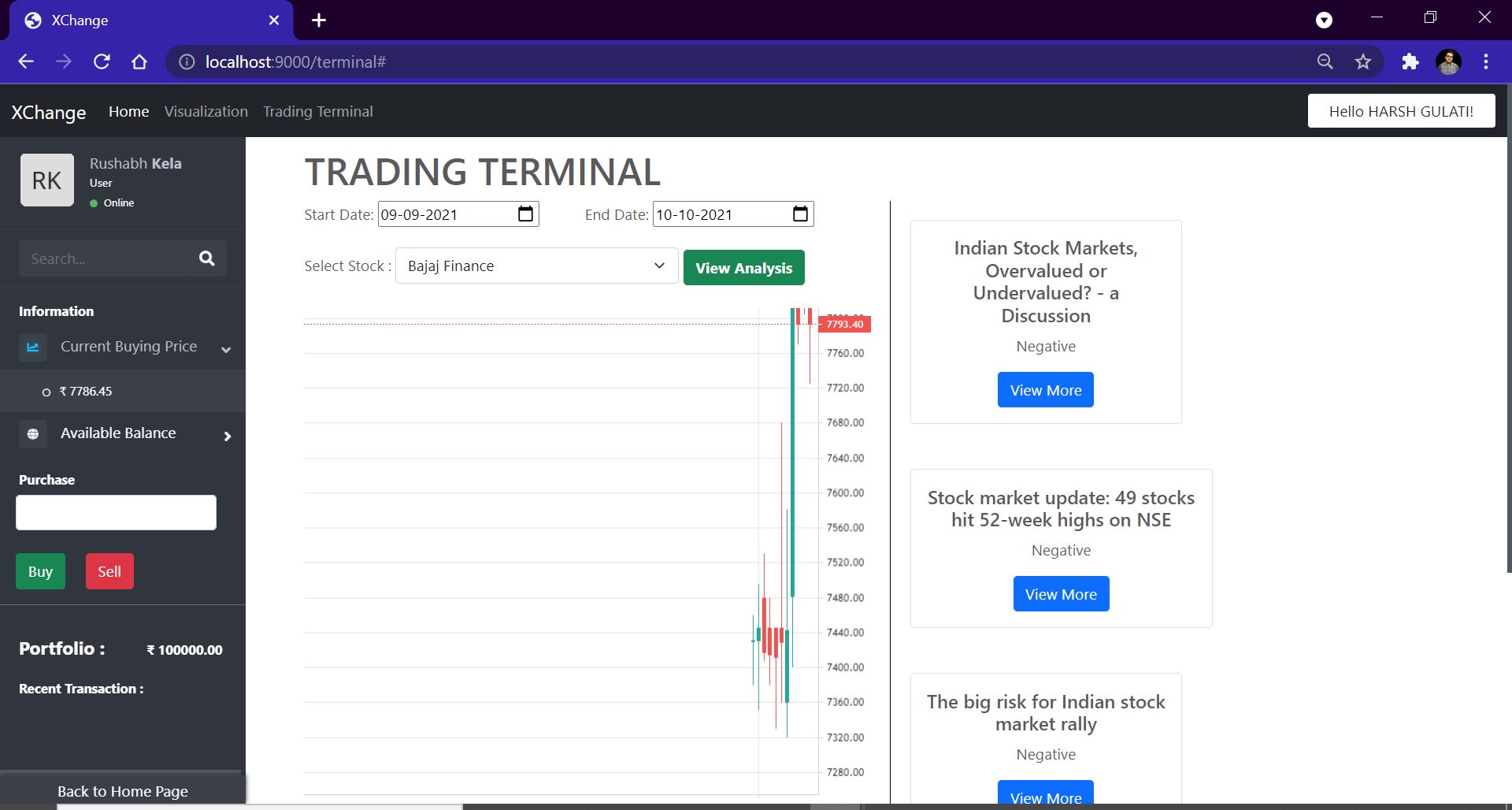Click the browser forward arrow

64,61
